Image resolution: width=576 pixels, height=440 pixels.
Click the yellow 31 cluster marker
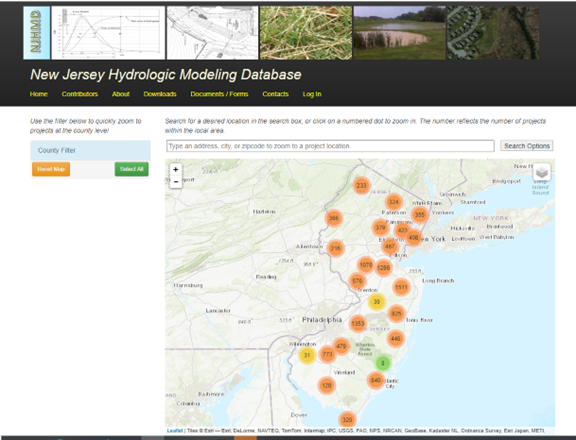click(x=307, y=355)
